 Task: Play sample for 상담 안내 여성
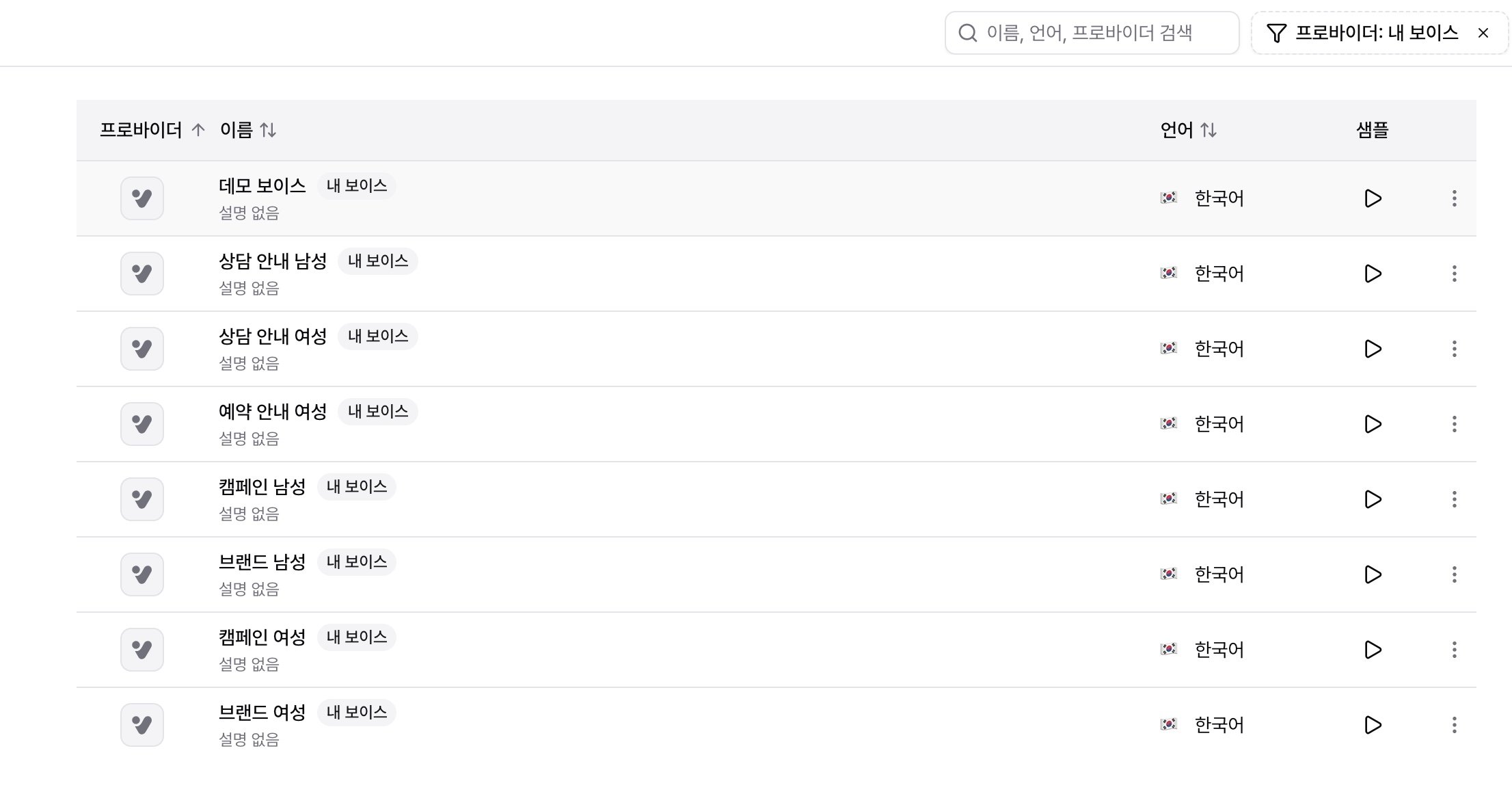1373,349
